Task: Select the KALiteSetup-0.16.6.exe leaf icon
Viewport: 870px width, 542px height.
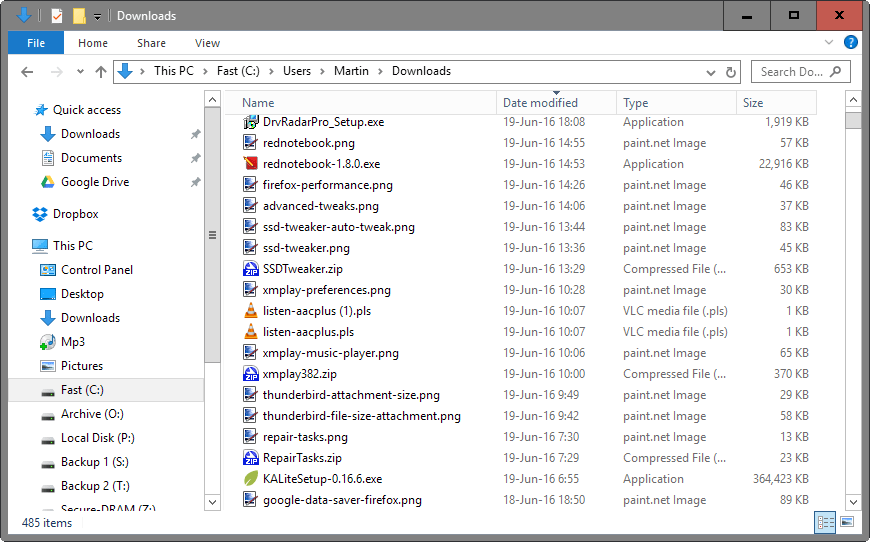Action: pos(251,479)
